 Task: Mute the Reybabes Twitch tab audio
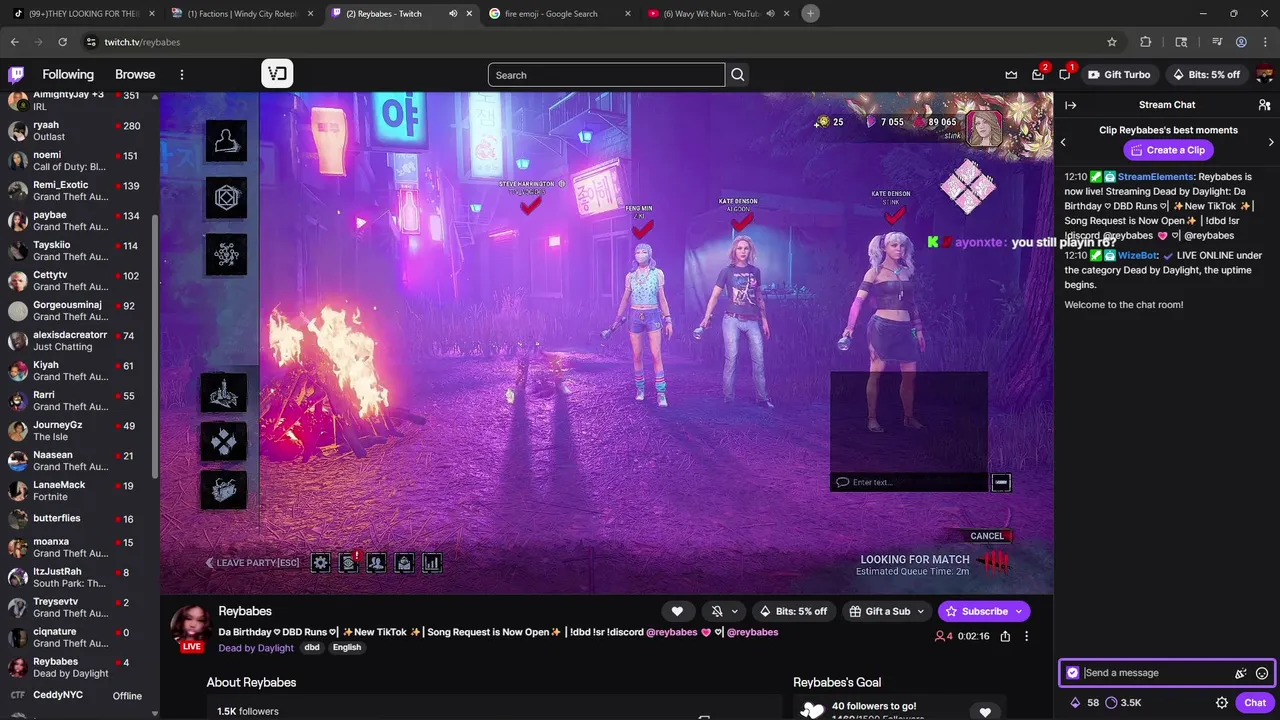453,14
